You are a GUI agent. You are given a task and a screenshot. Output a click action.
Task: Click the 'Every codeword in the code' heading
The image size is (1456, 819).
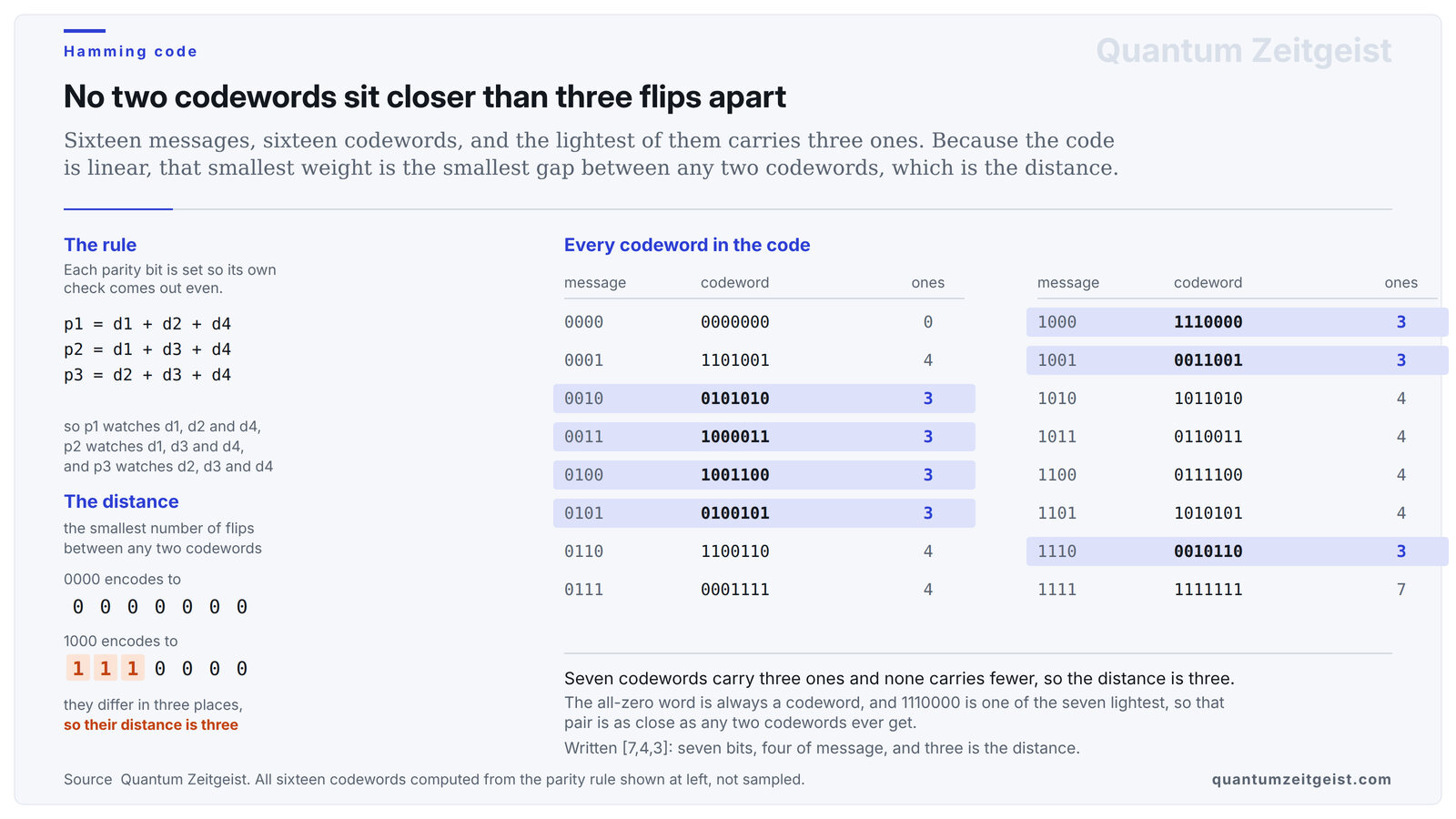coord(687,245)
